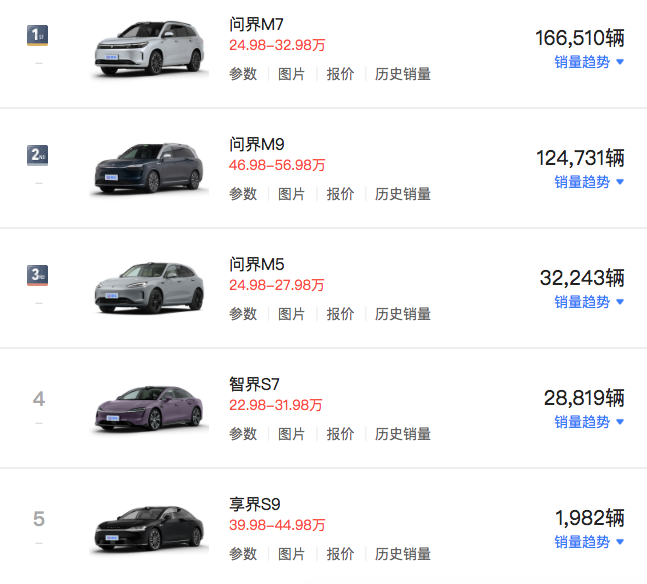Open 历史销量 for 享界S9
This screenshot has width=647, height=584.
(403, 554)
